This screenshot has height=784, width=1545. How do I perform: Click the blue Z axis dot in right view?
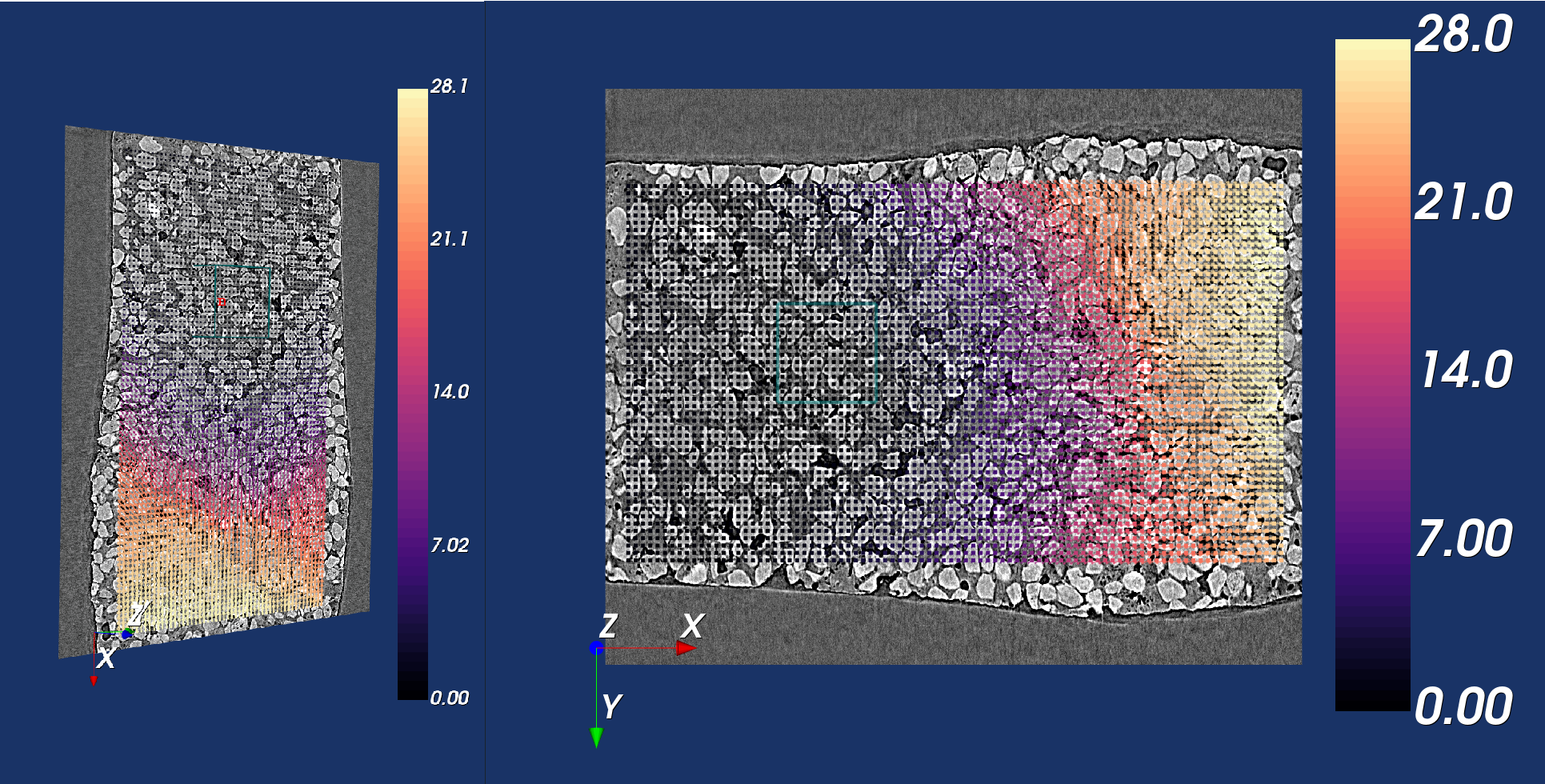[596, 648]
